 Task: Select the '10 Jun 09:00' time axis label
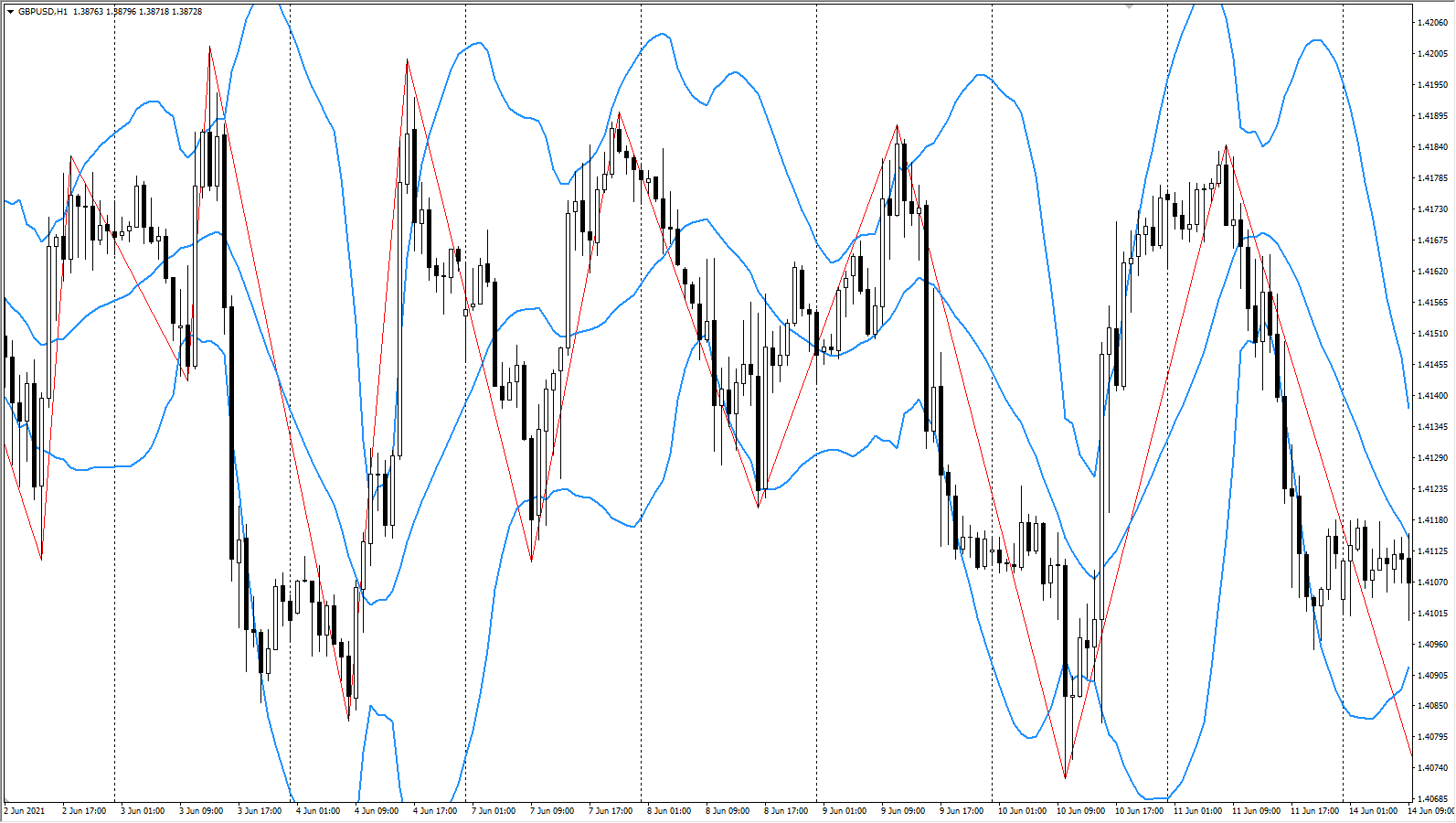pyautogui.click(x=1080, y=811)
